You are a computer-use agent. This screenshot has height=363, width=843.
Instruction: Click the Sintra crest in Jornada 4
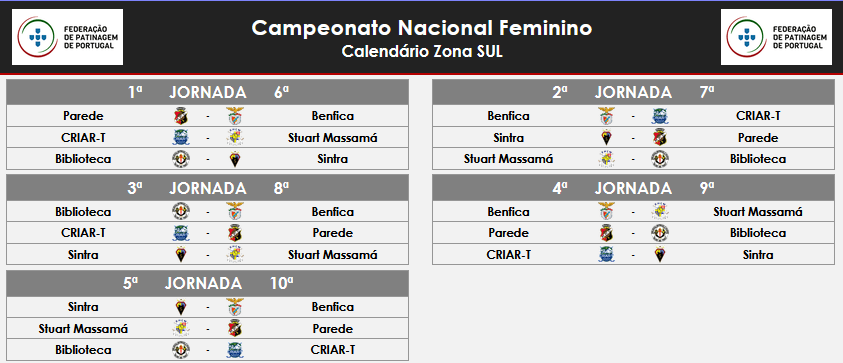[661, 255]
